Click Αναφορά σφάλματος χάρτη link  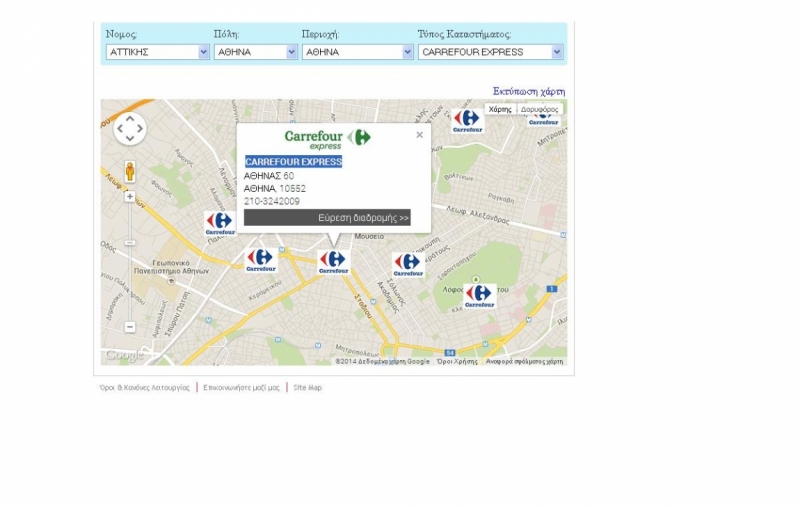pos(524,361)
